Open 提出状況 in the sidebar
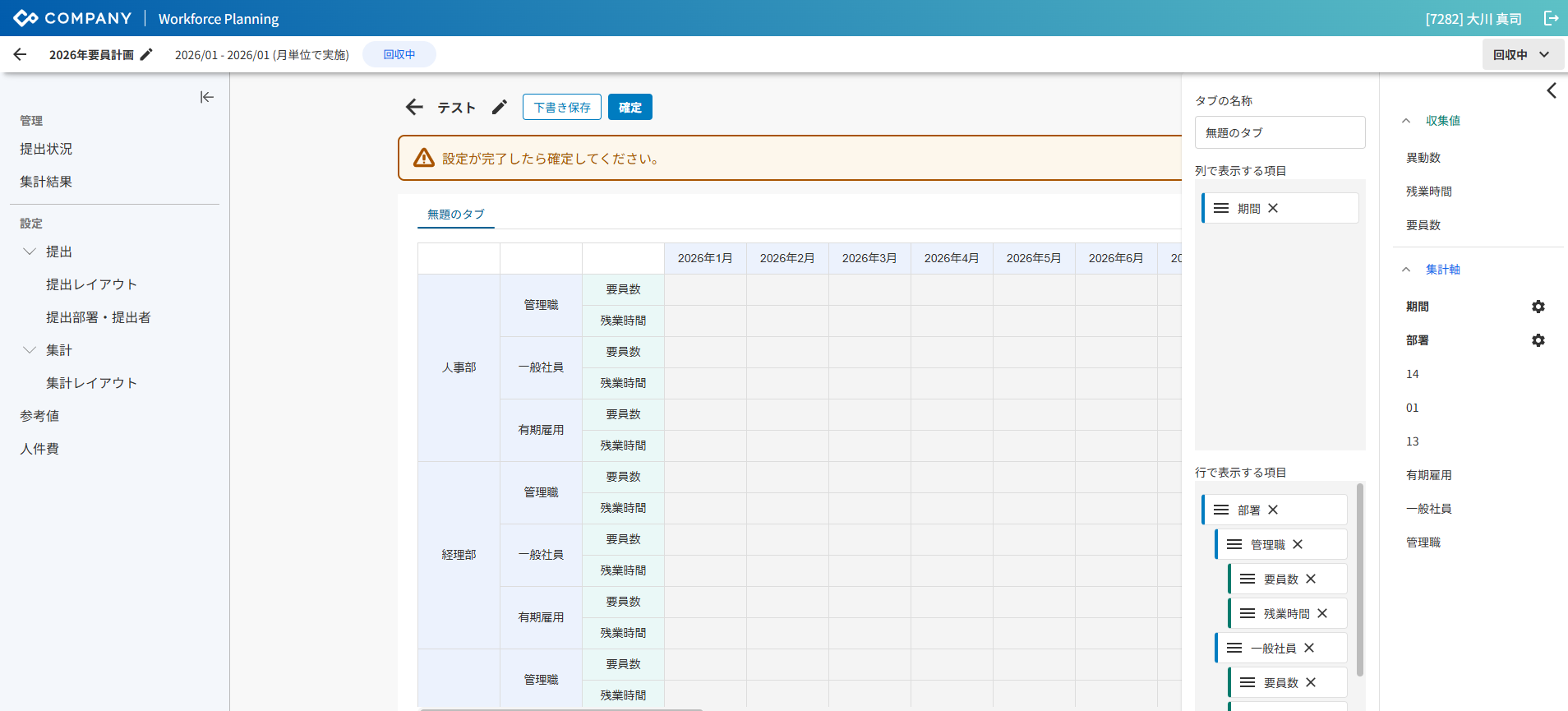Viewport: 1568px width, 711px height. (46, 149)
